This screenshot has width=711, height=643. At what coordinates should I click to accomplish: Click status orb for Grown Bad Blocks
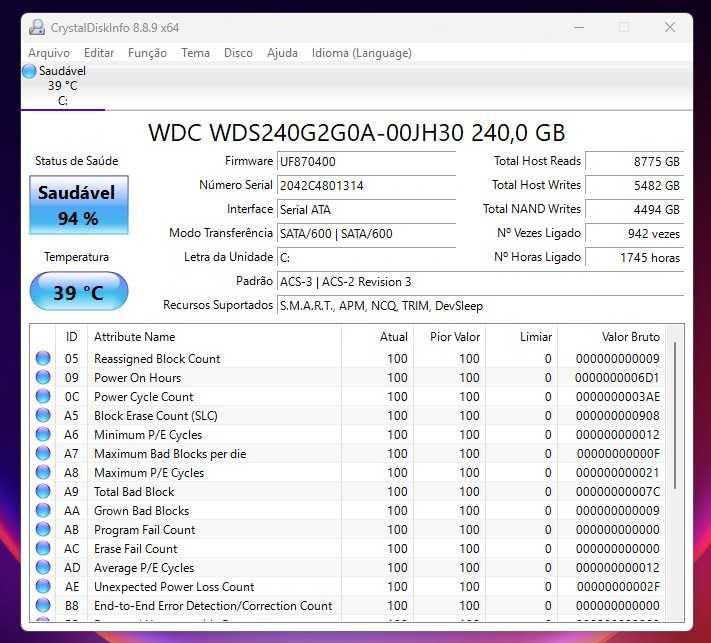[x=43, y=511]
